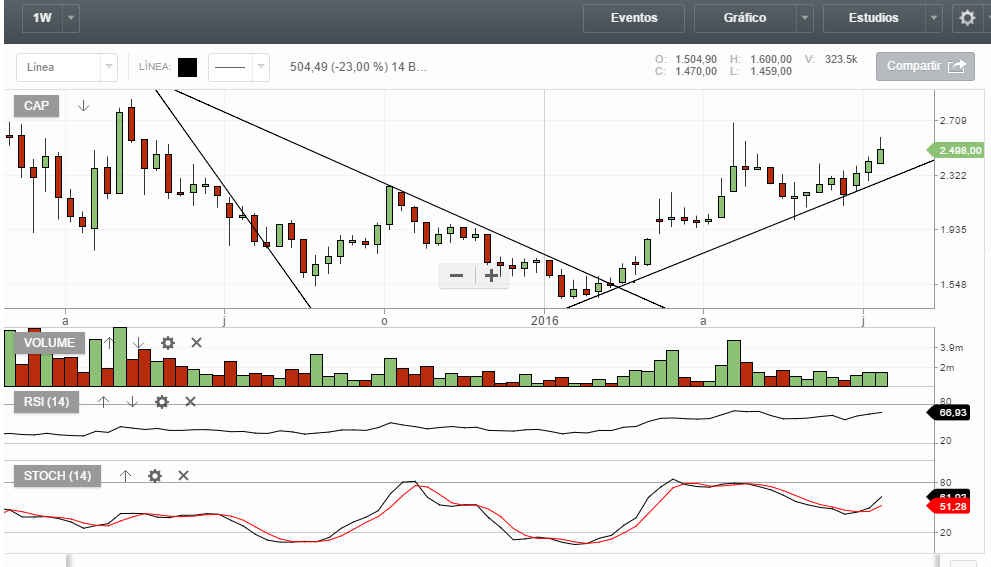Click the low price value 1.459,00
This screenshot has width=991, height=567.
click(x=771, y=71)
